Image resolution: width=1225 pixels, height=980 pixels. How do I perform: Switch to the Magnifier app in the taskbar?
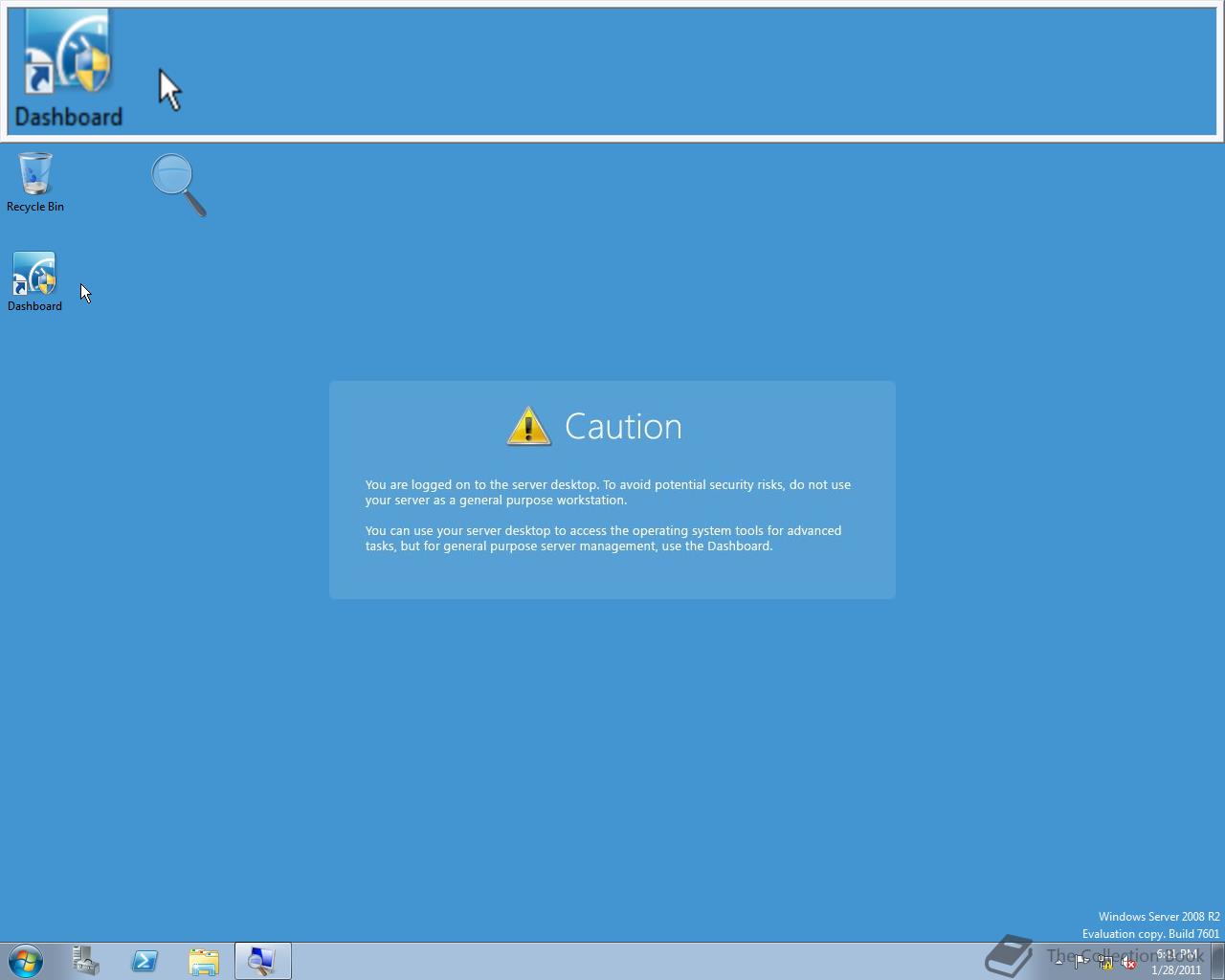point(262,961)
